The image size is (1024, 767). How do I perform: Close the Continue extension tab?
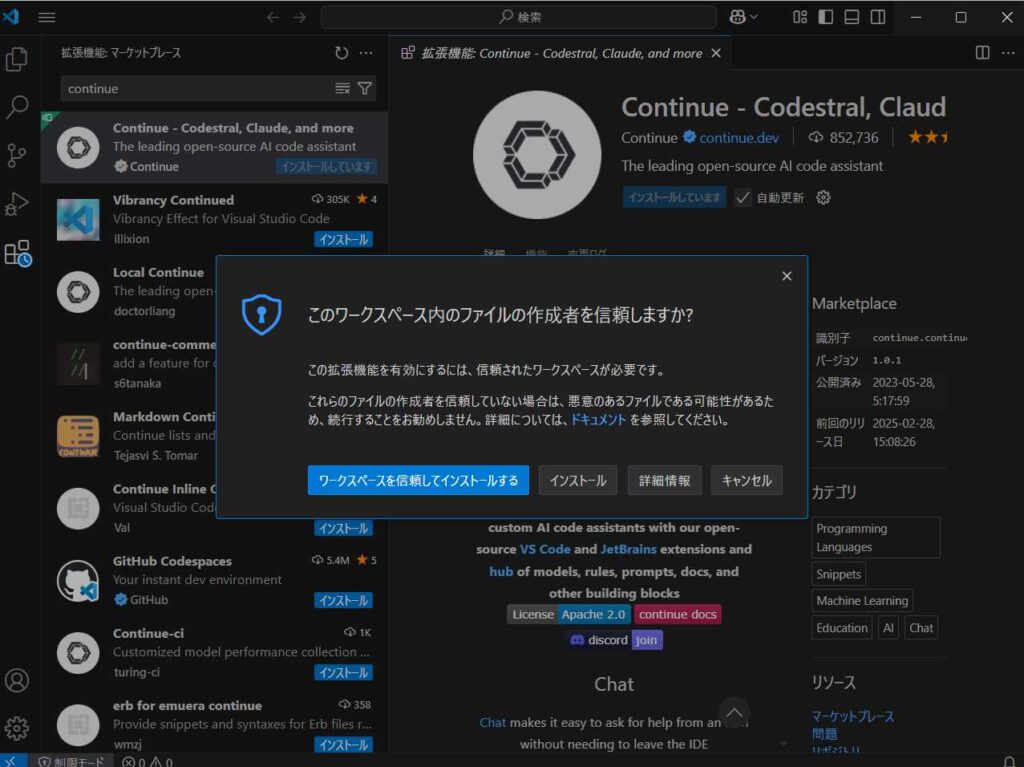click(716, 53)
